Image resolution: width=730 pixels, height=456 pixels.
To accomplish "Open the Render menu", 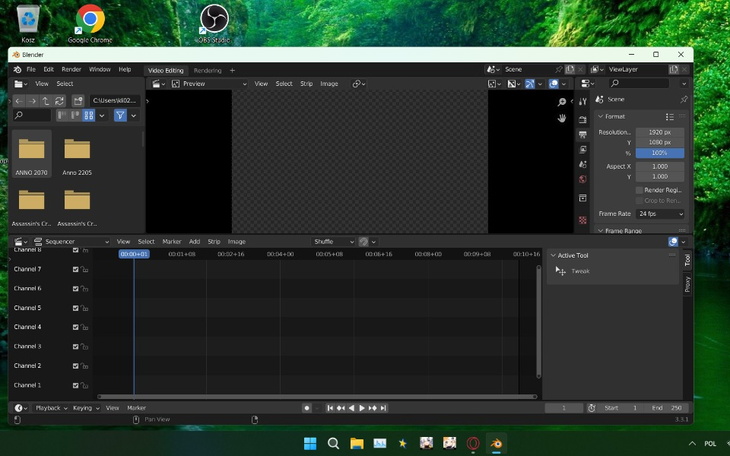I will click(x=71, y=70).
